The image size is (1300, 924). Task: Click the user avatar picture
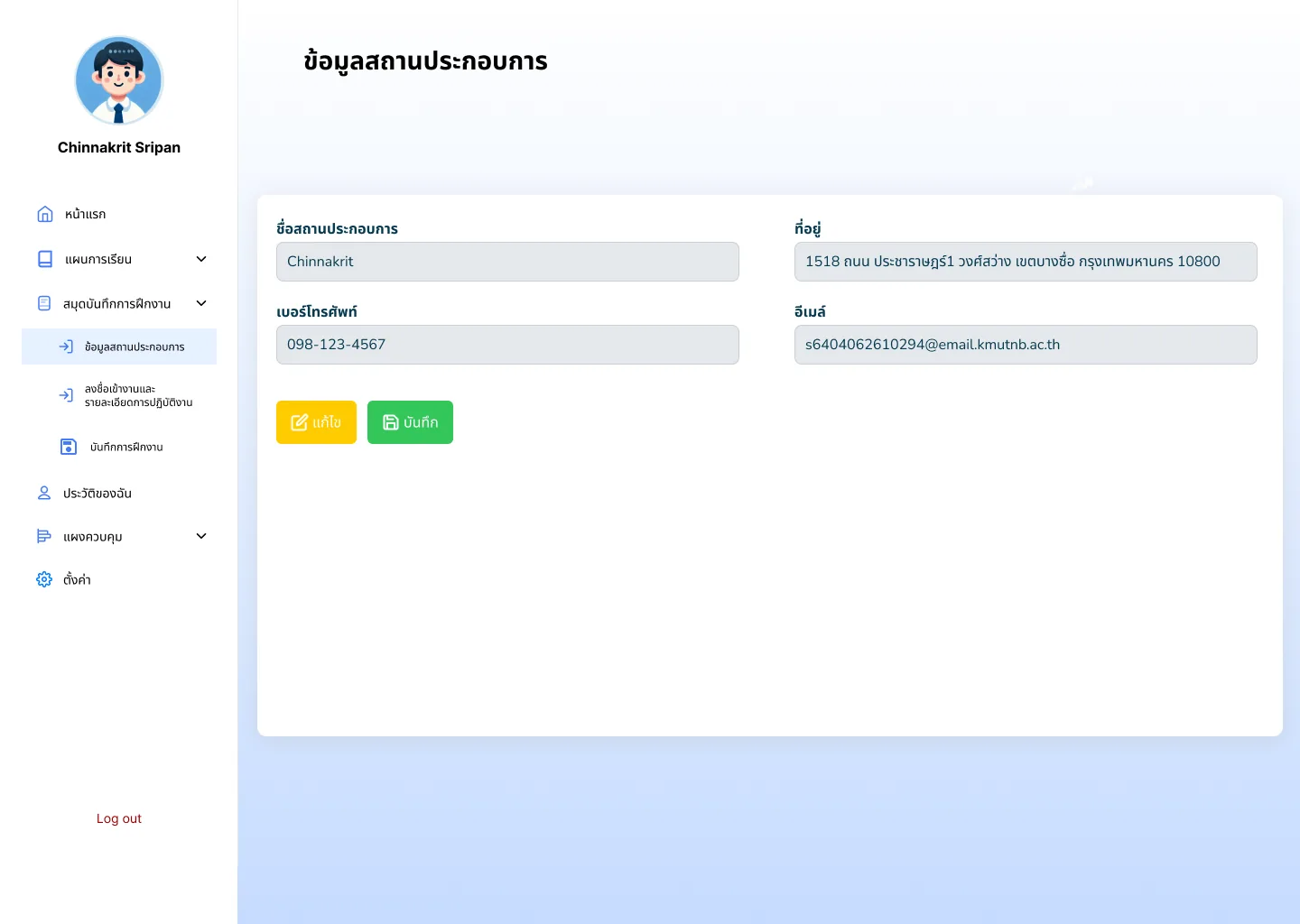coord(119,80)
